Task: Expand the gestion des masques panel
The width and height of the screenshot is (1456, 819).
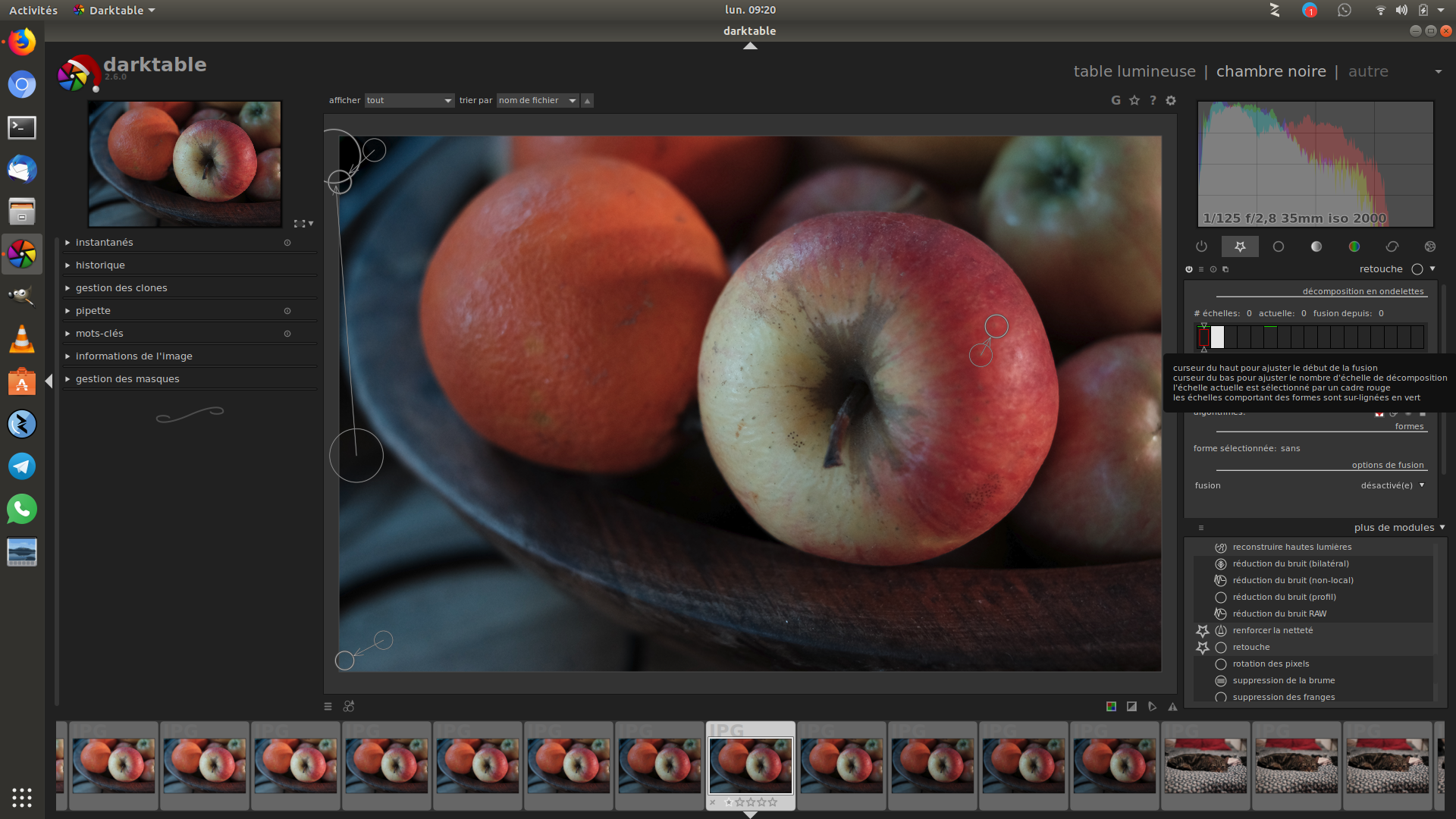Action: pyautogui.click(x=127, y=378)
